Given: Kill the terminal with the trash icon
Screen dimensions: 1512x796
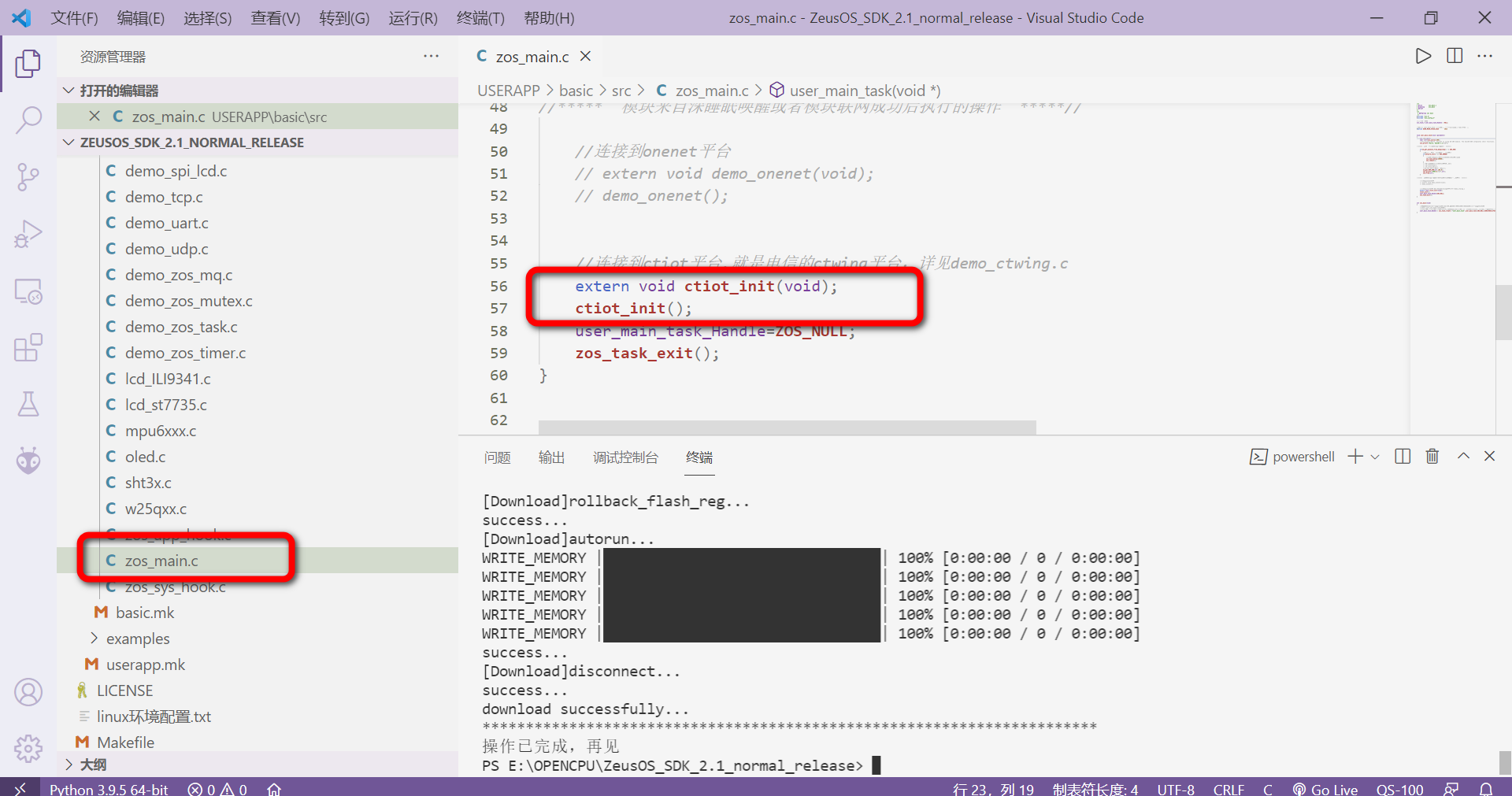Looking at the screenshot, I should coord(1432,456).
